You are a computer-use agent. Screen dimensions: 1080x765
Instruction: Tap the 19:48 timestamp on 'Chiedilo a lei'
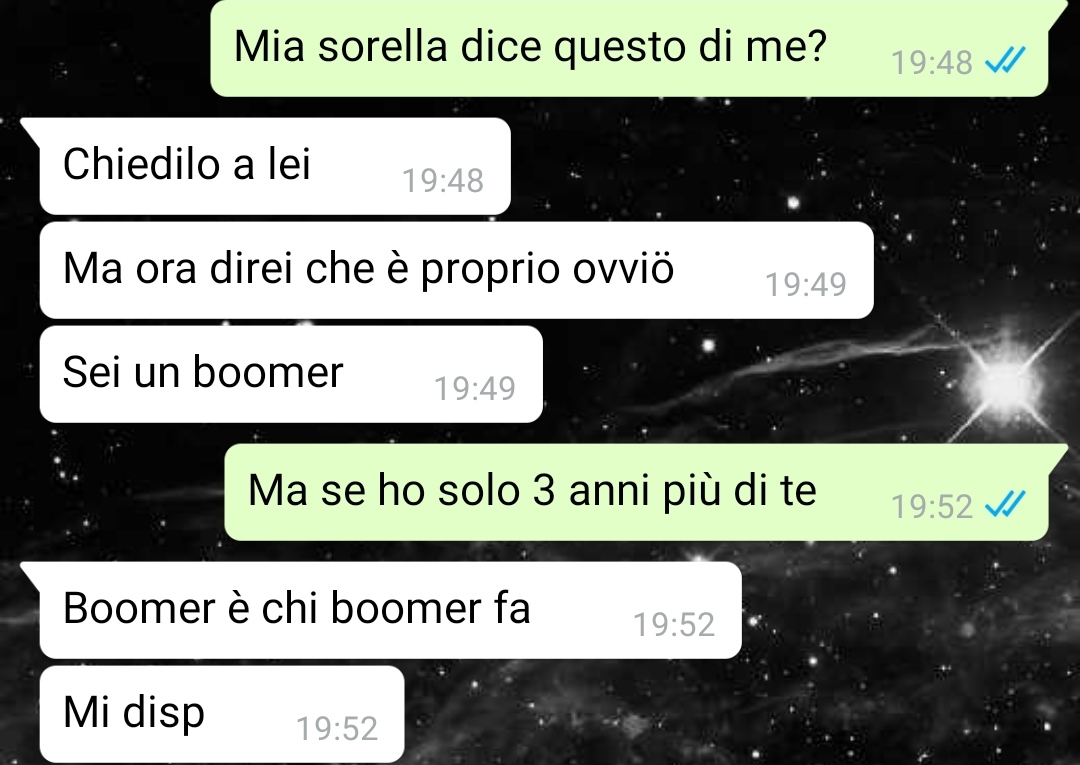tap(443, 180)
